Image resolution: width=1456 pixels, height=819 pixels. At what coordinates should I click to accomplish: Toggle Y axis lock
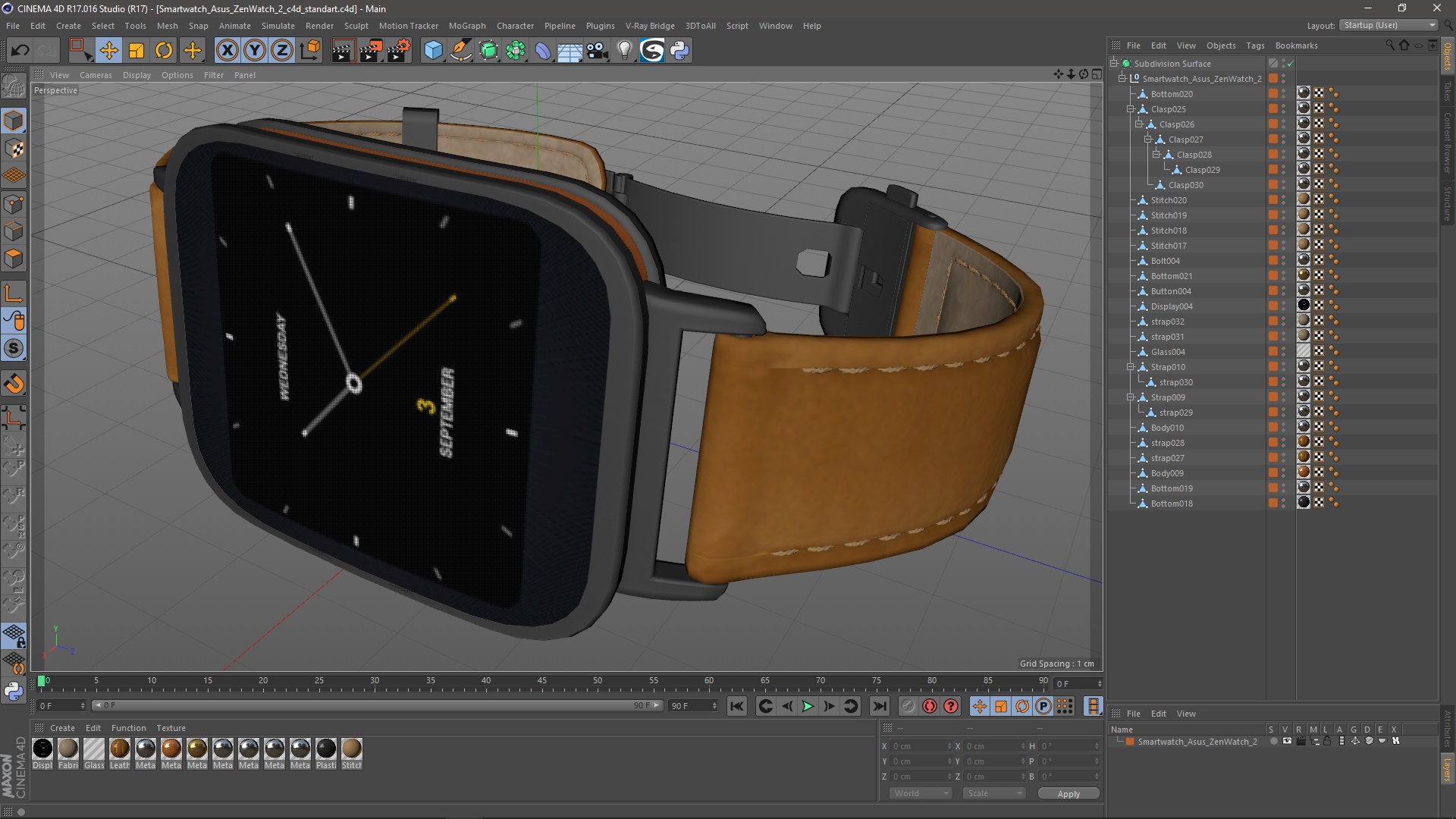click(255, 51)
